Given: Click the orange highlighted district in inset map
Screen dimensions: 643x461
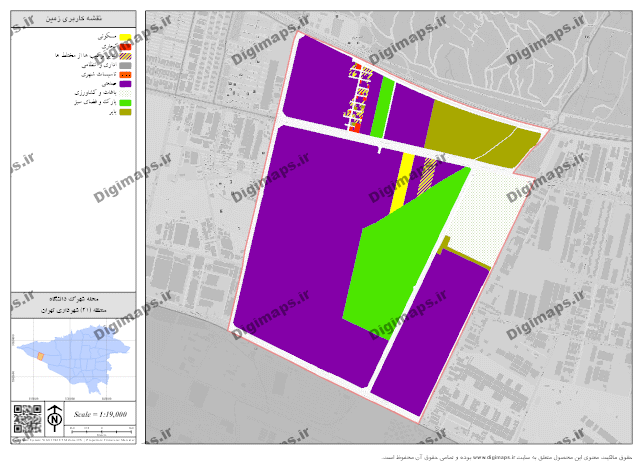Looking at the screenshot, I should click(x=41, y=356).
